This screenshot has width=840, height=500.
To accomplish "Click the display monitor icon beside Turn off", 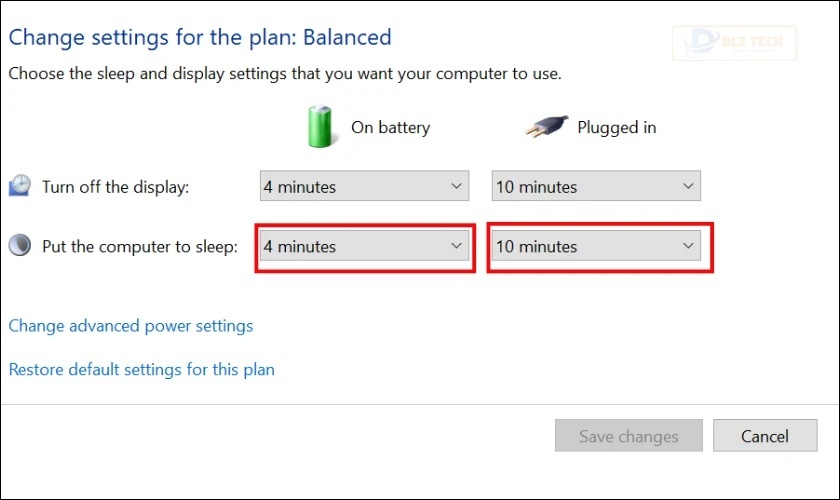I will tap(20, 186).
